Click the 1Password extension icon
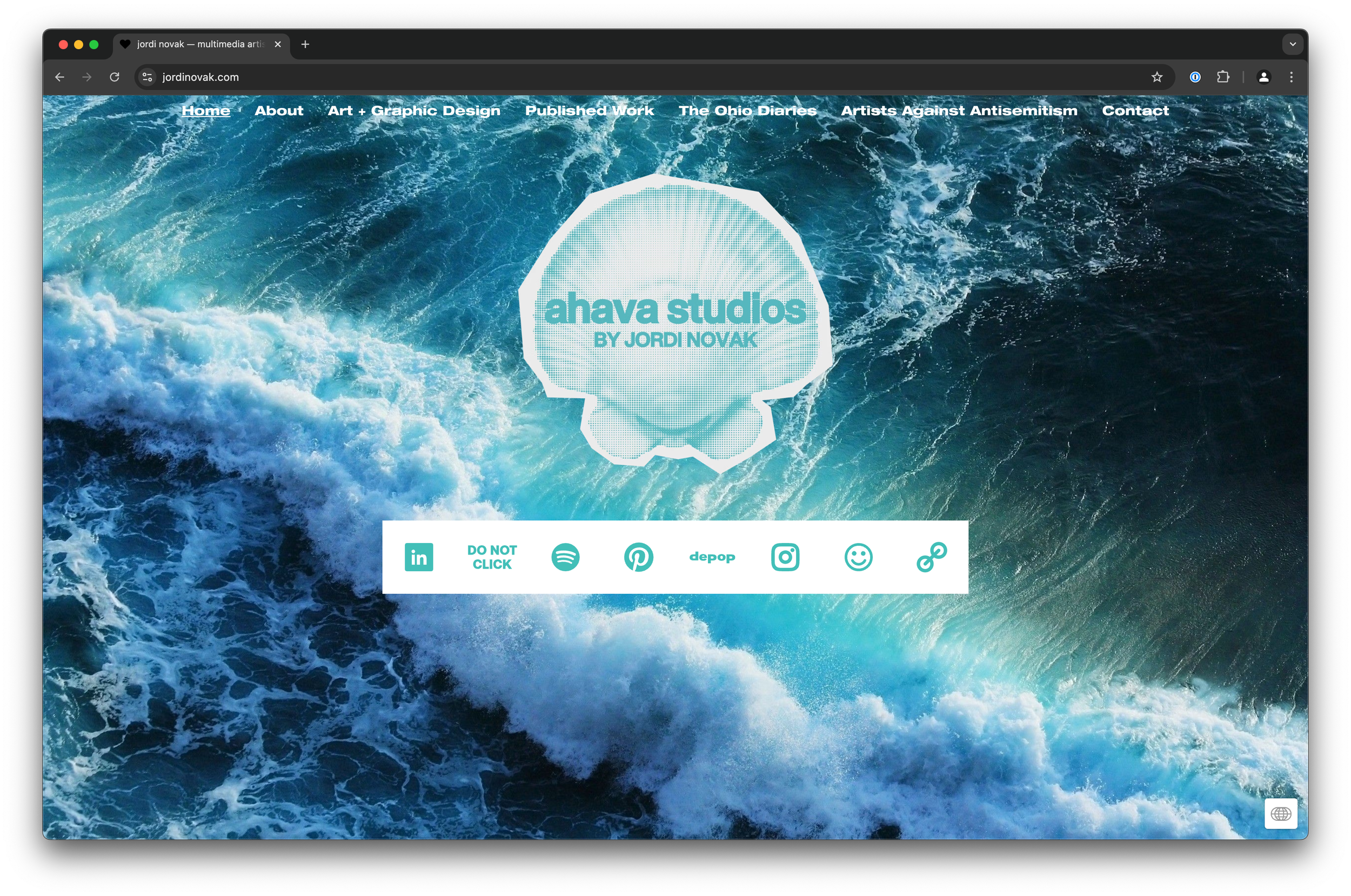 [1195, 77]
